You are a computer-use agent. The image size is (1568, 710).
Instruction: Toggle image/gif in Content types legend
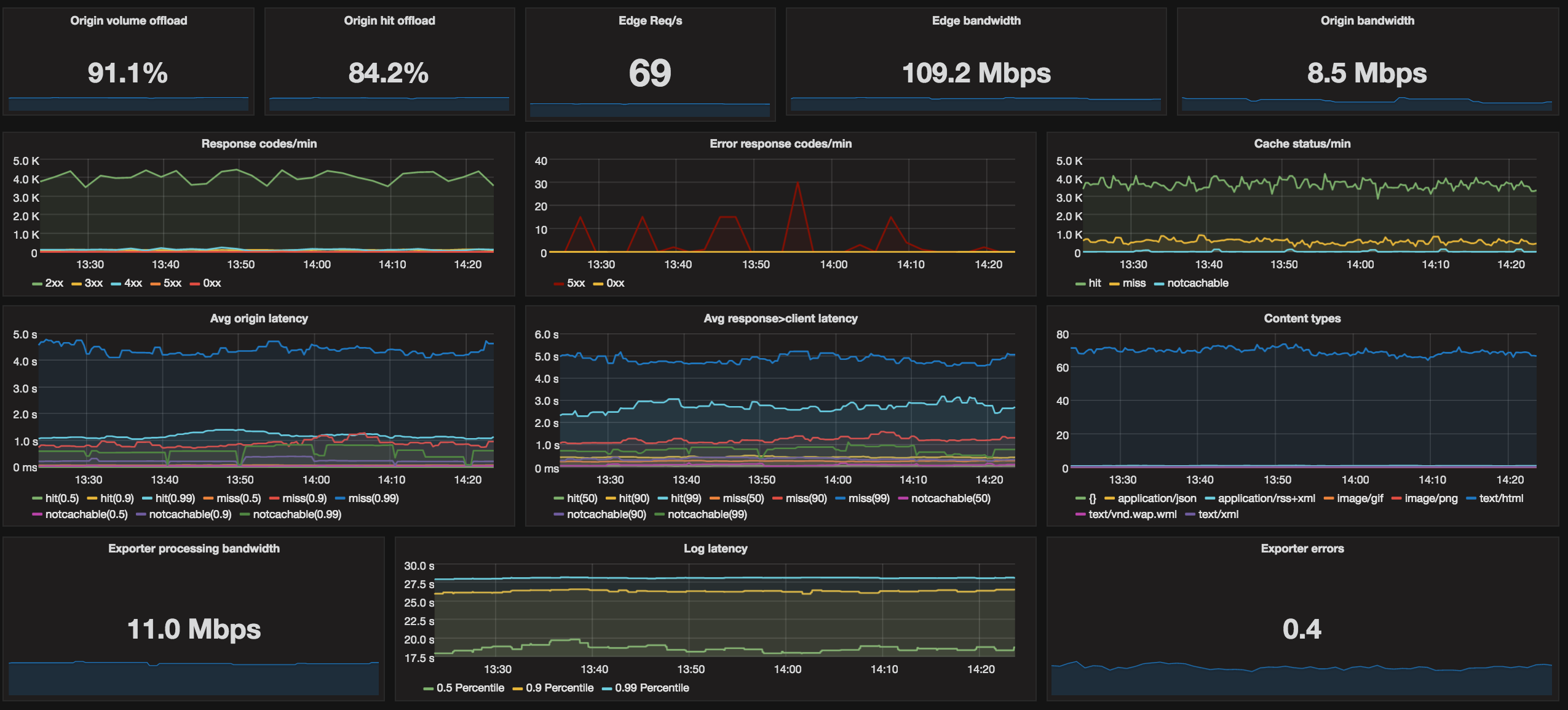1360,498
